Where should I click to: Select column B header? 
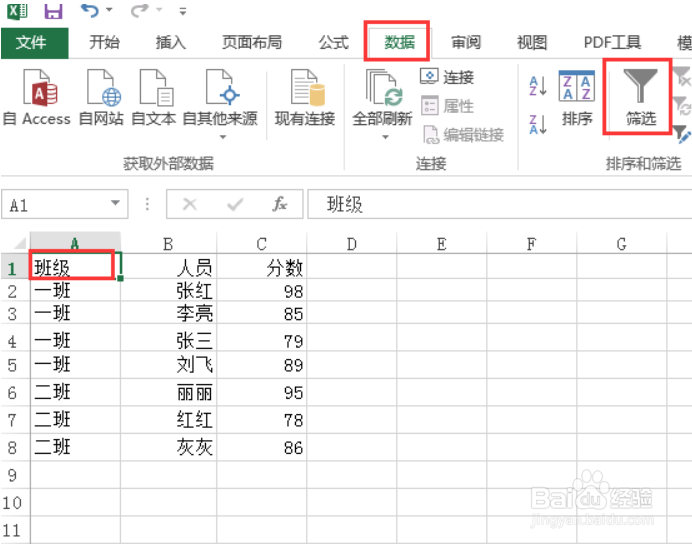pos(168,243)
